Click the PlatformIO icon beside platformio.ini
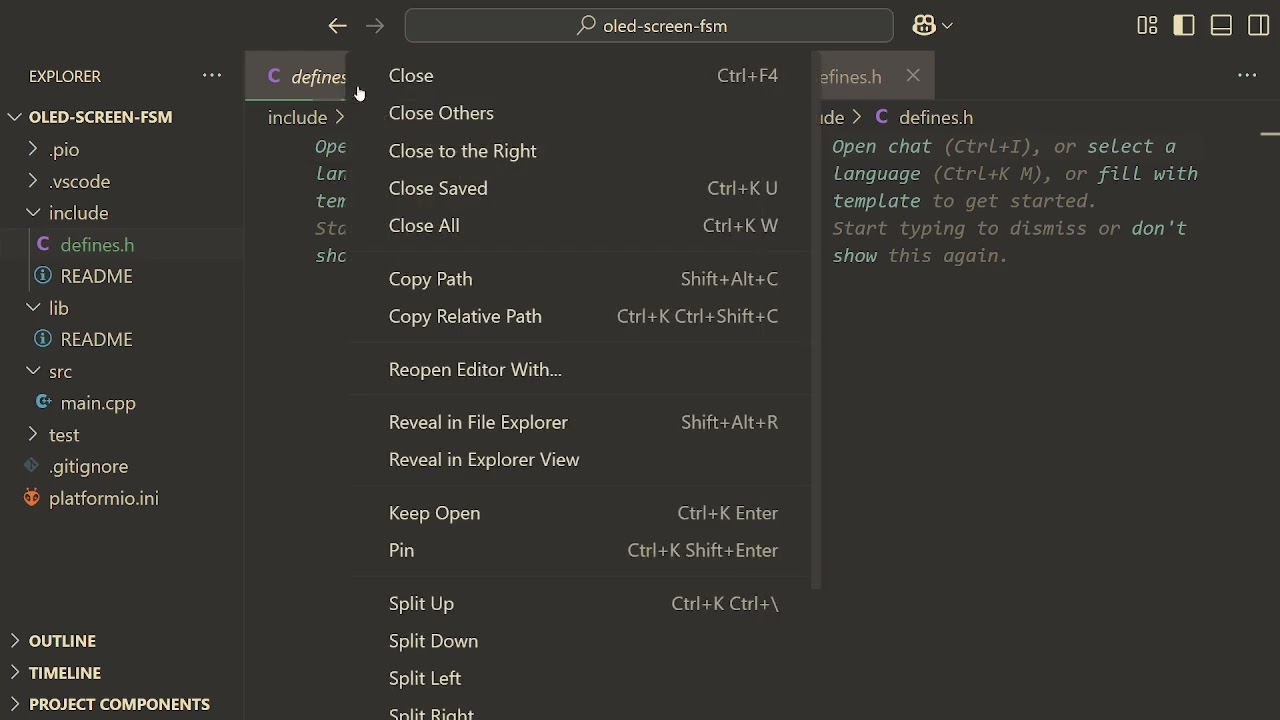The width and height of the screenshot is (1280, 720). click(x=32, y=498)
